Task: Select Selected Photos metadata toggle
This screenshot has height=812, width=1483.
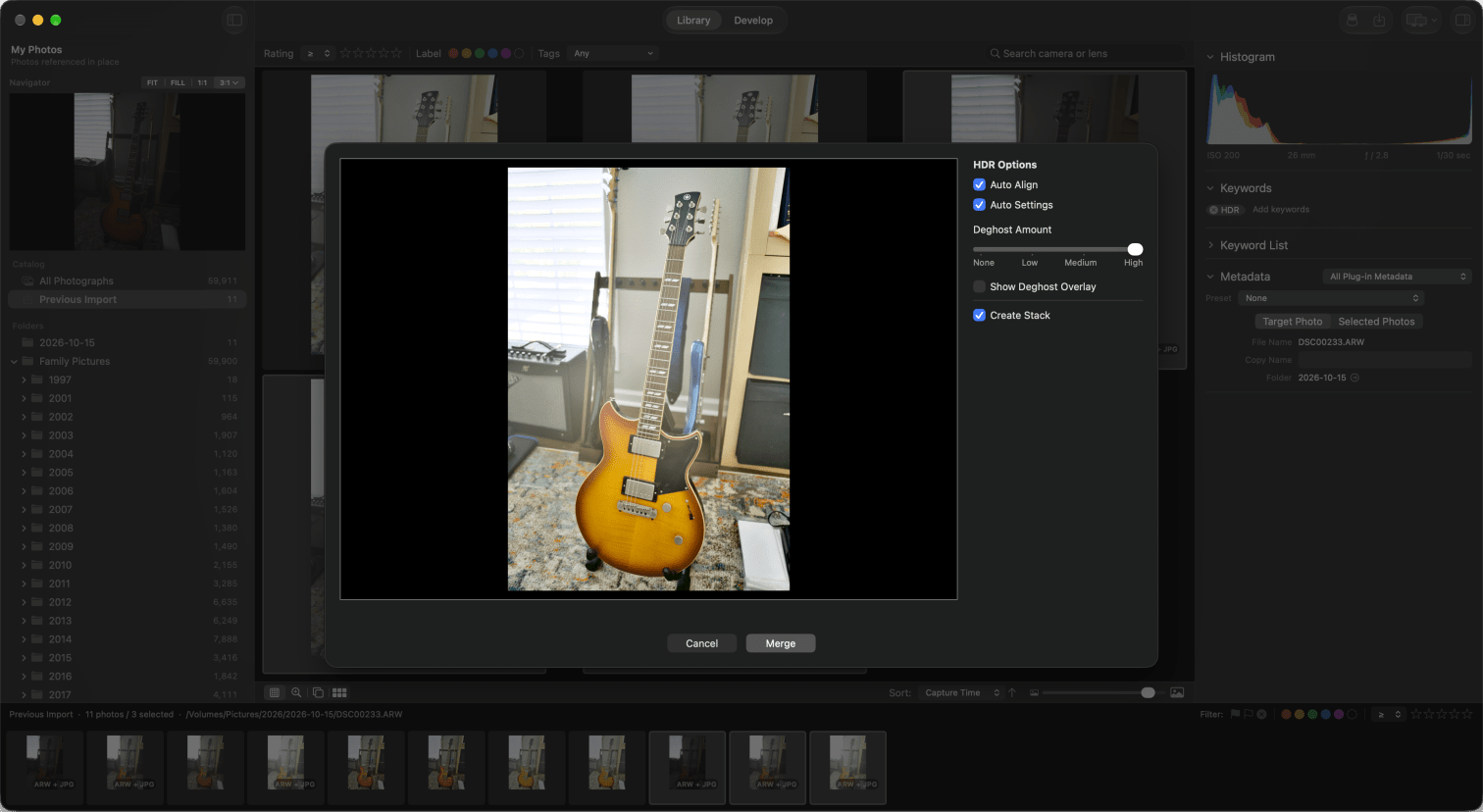Action: (x=1376, y=322)
